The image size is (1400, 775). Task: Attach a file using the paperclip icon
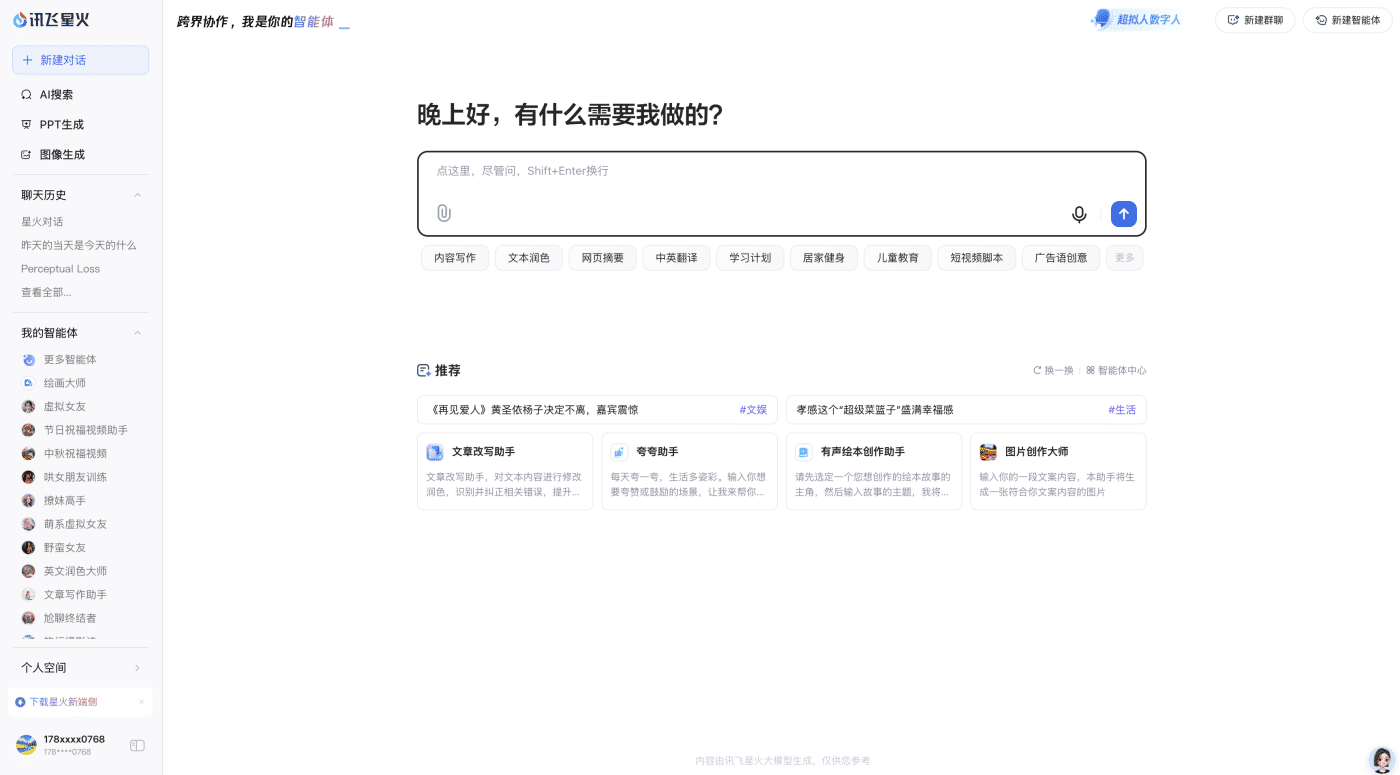443,213
